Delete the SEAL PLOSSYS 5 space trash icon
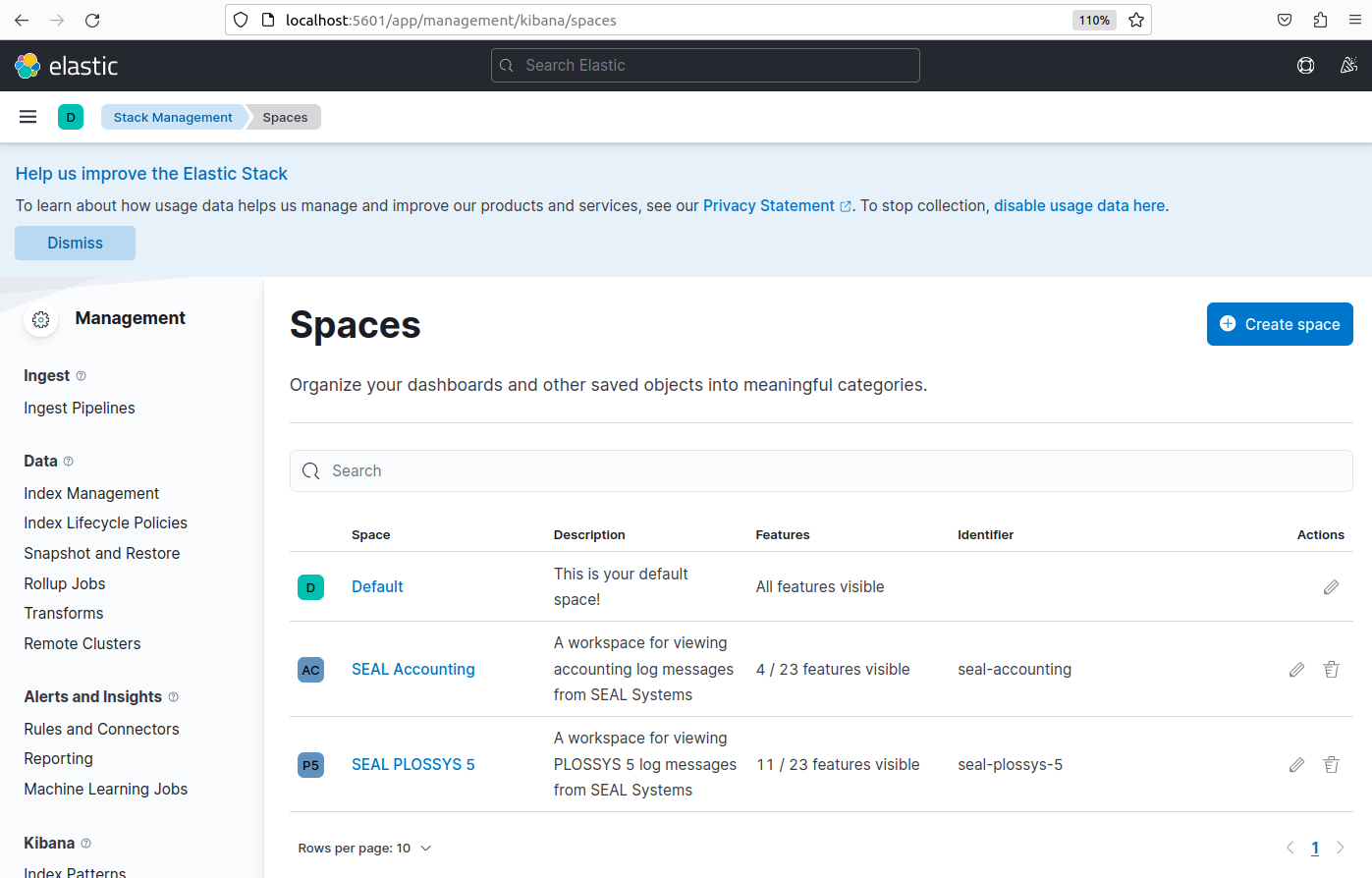This screenshot has width=1372, height=878. [1331, 764]
